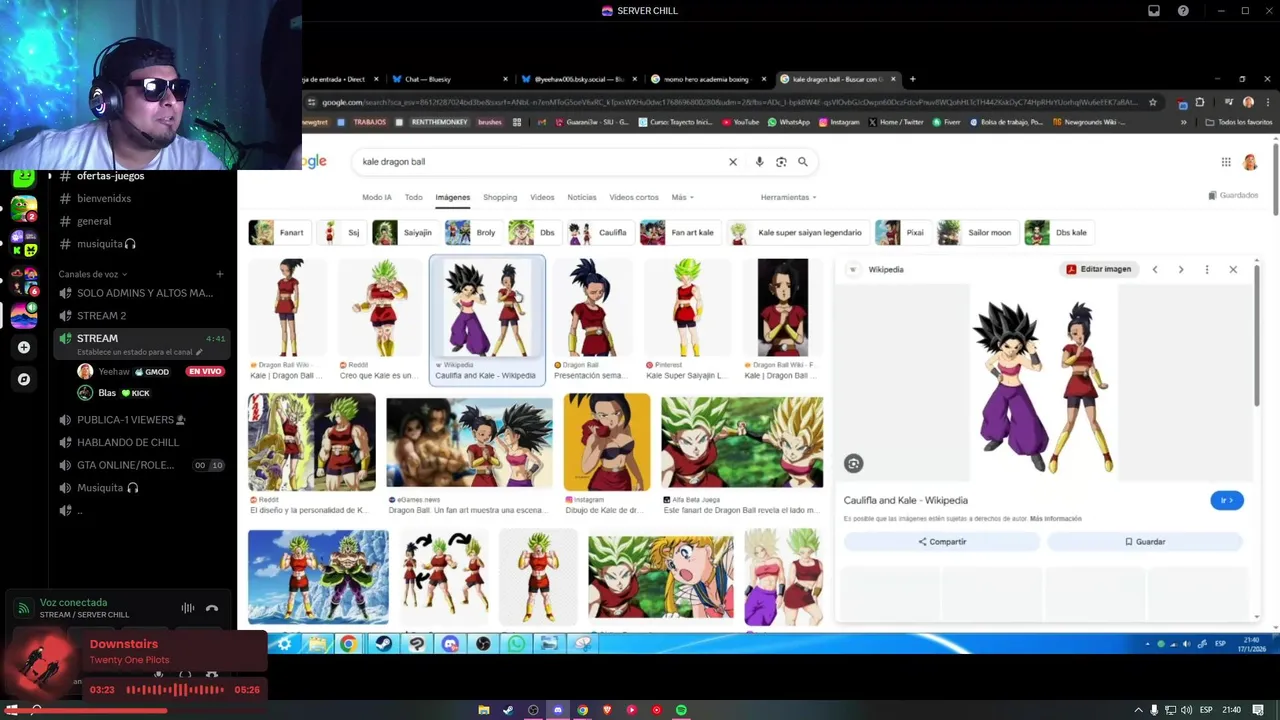The height and width of the screenshot is (720, 1280).
Task: Show next image in preview panel
Action: 1181,269
